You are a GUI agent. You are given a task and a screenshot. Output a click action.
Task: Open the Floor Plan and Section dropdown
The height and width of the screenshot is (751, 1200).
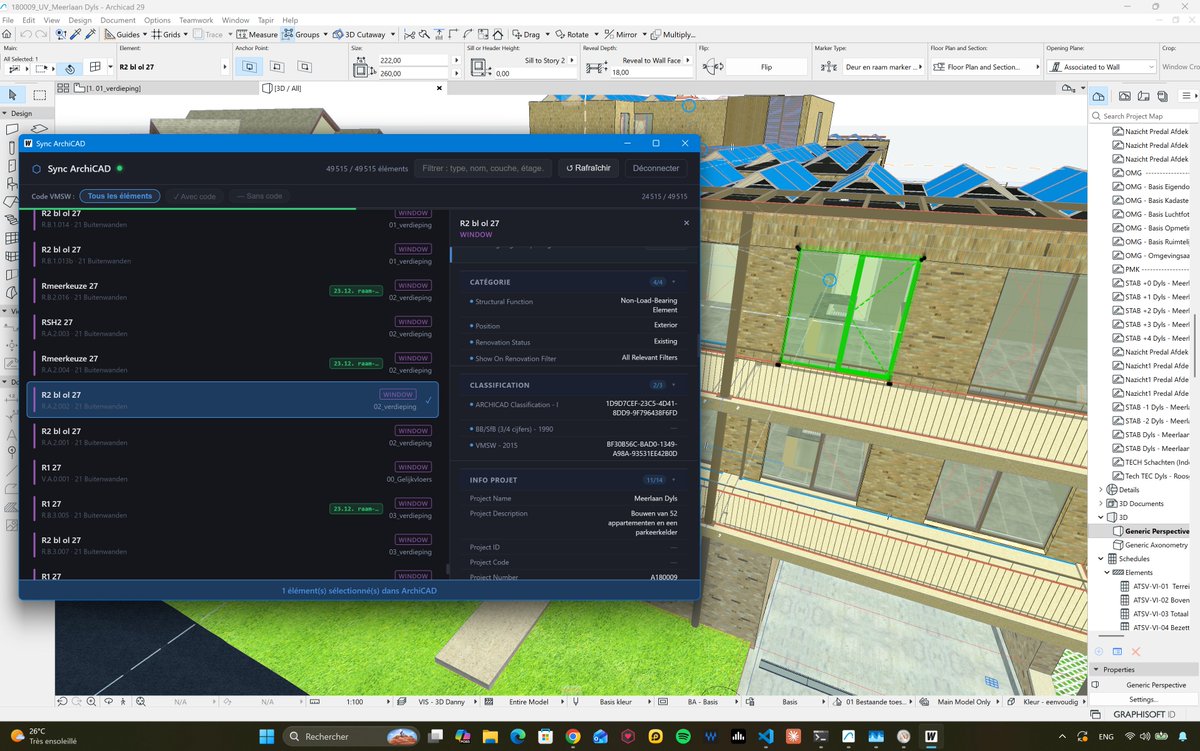coord(988,67)
